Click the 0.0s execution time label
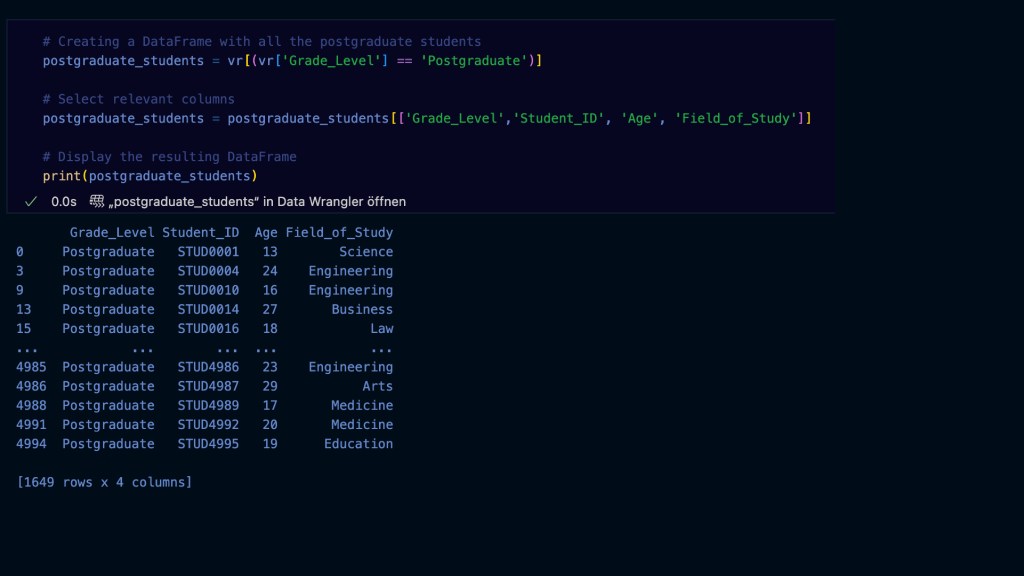This screenshot has height=576, width=1024. [64, 201]
